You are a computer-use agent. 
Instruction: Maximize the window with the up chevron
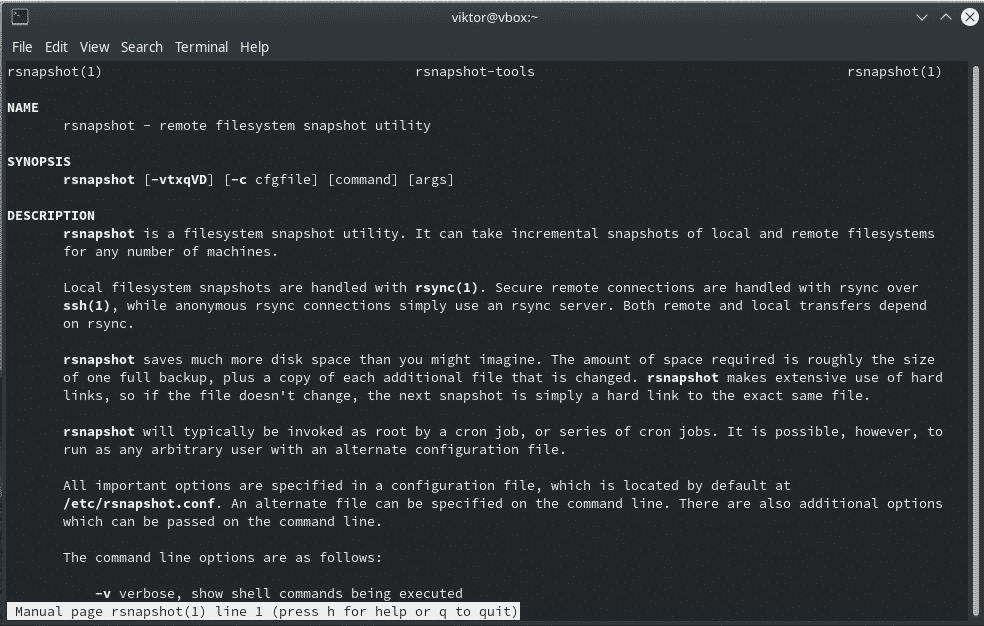pyautogui.click(x=946, y=17)
